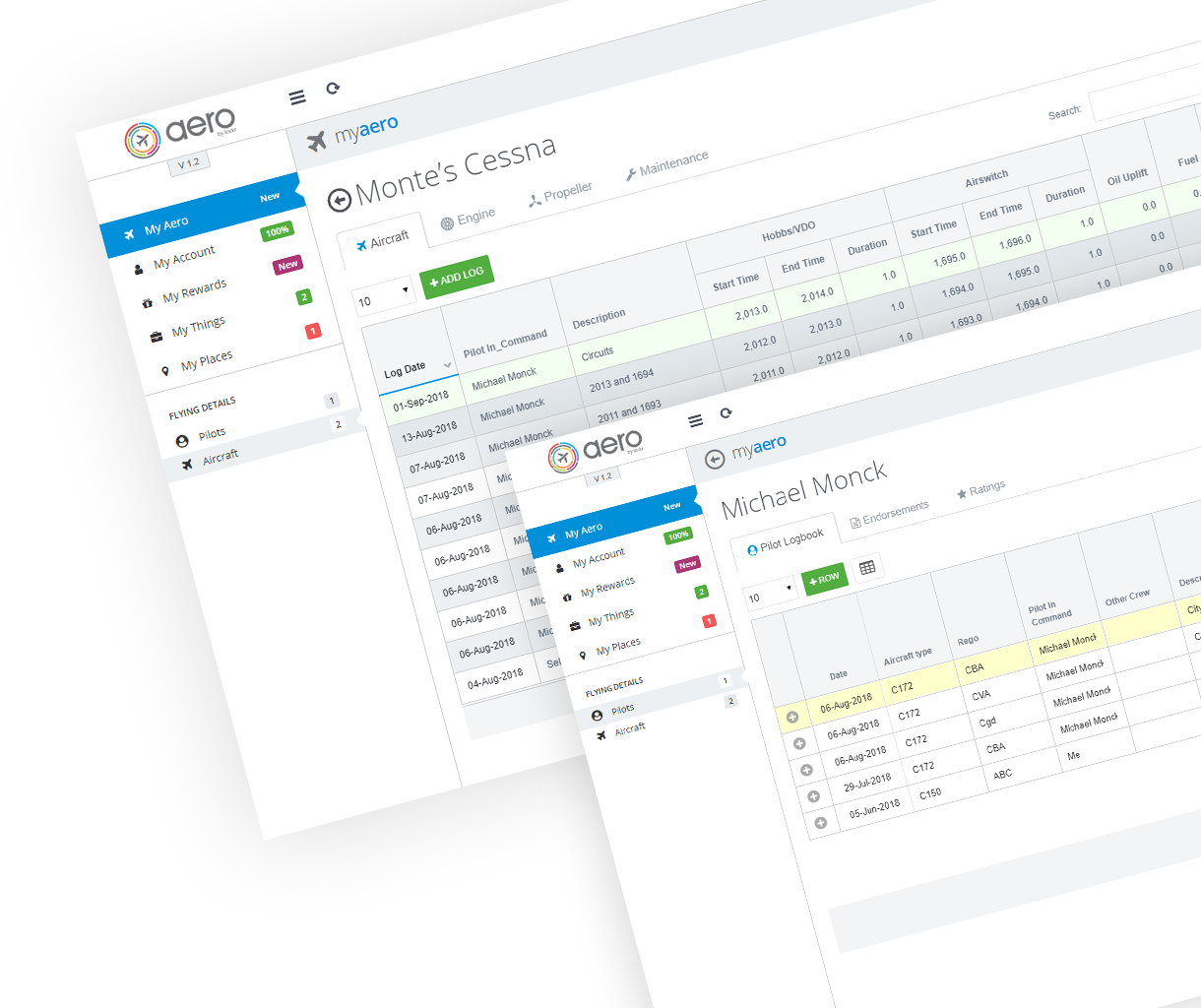Expand the 05-Jun-2018 C150 logbook row
This screenshot has width=1201, height=1008.
click(821, 823)
